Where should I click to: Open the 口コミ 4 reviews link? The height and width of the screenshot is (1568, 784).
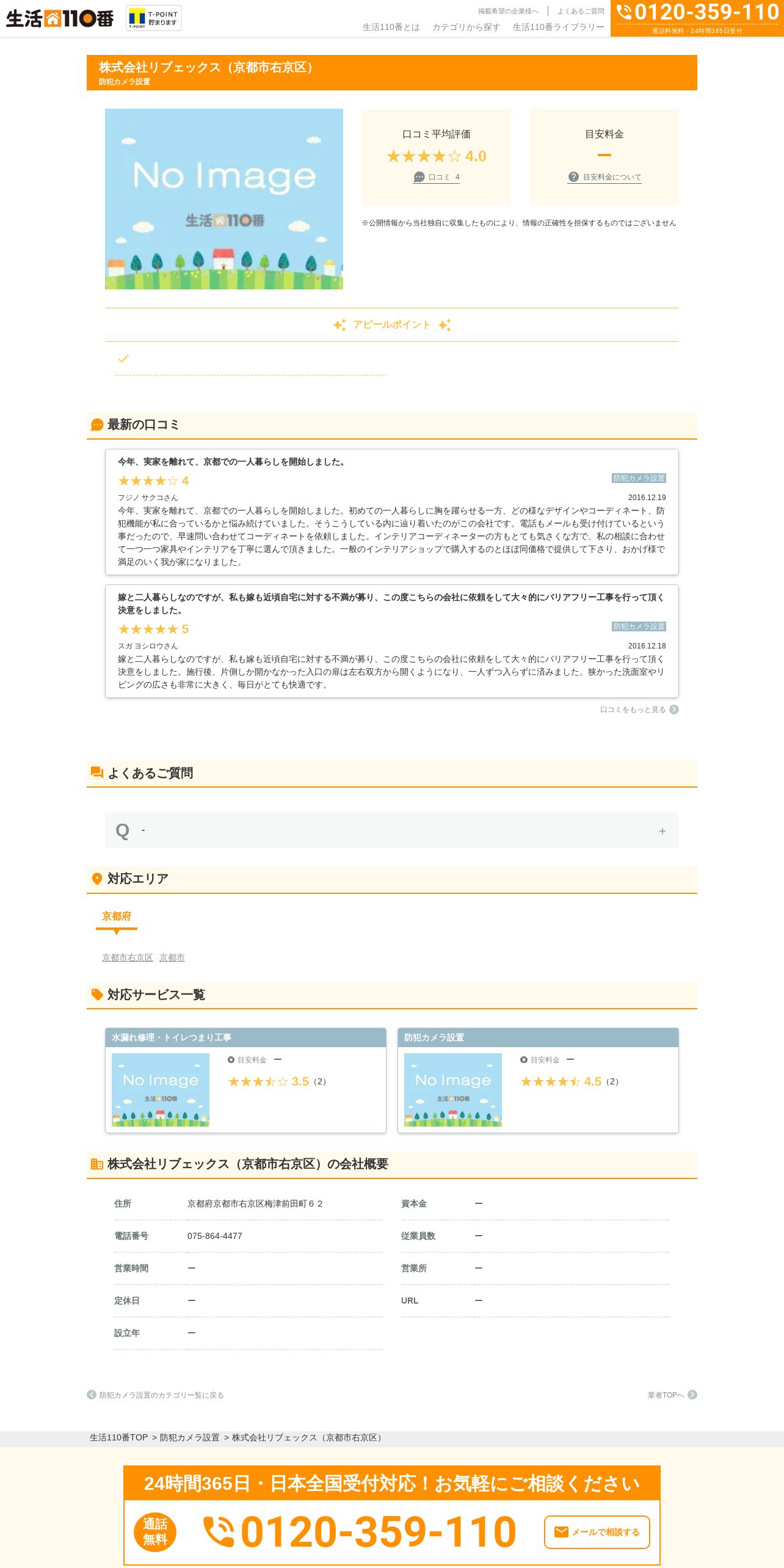437,177
